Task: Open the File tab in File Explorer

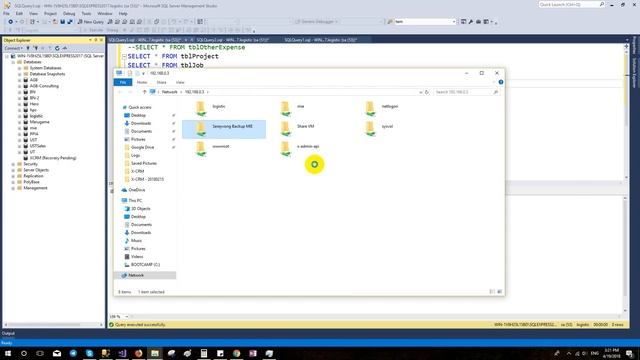Action: (123, 82)
